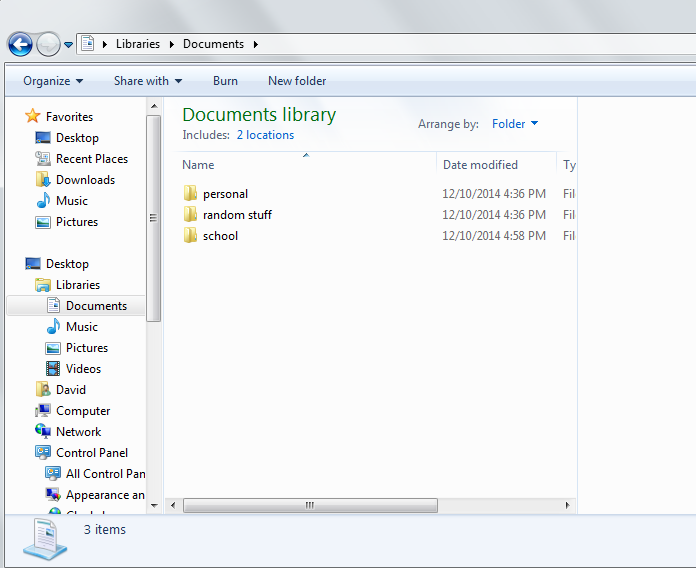Open the 2 locations link
This screenshot has height=568, width=696.
coord(265,135)
